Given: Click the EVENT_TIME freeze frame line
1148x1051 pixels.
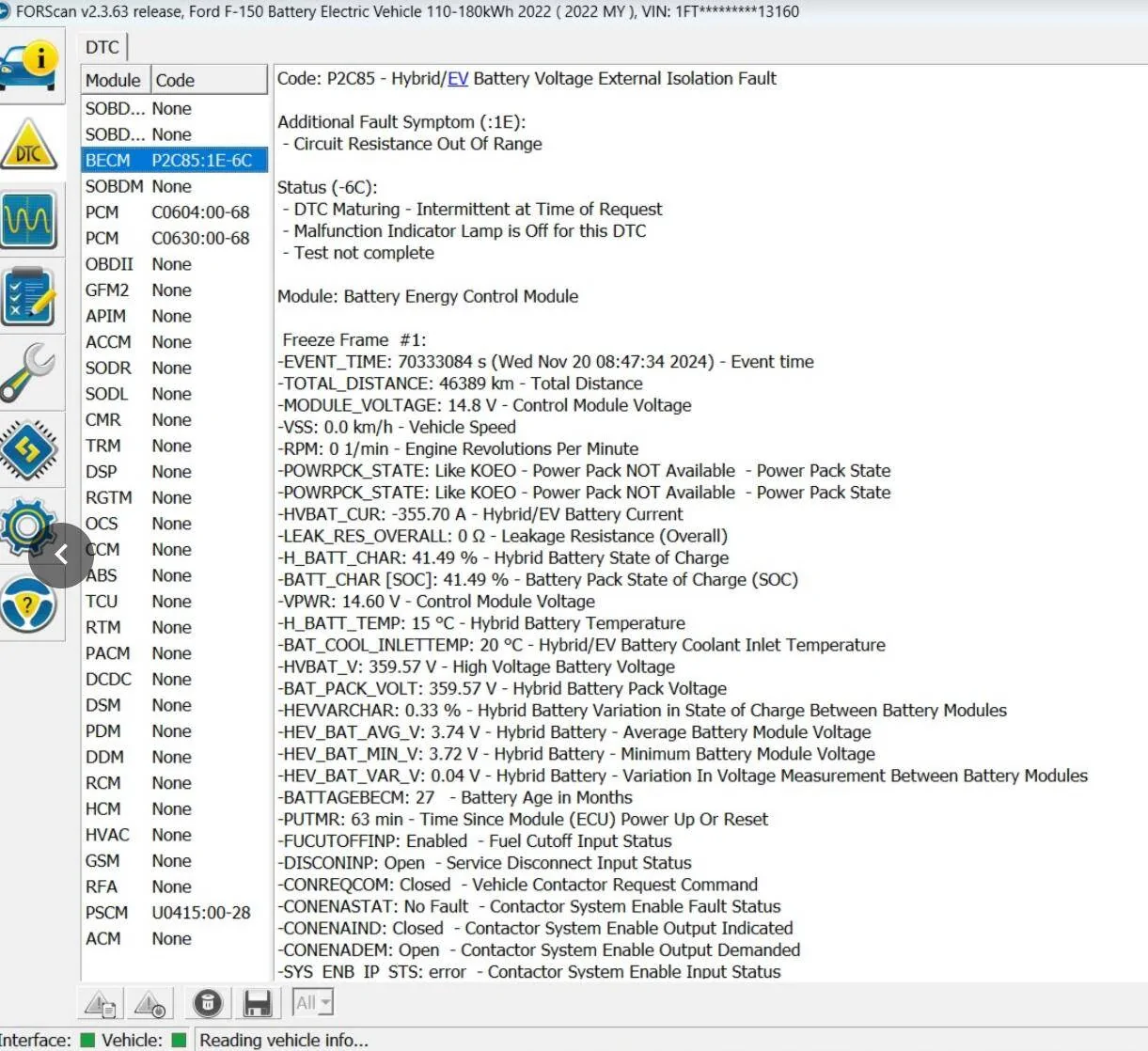Looking at the screenshot, I should 545,362.
